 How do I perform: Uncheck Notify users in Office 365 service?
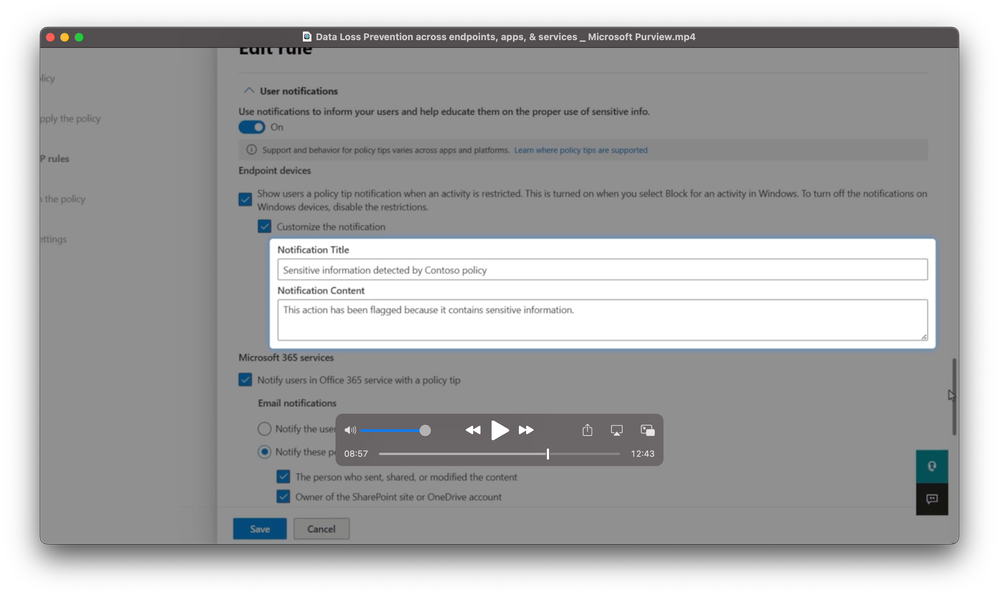(245, 380)
